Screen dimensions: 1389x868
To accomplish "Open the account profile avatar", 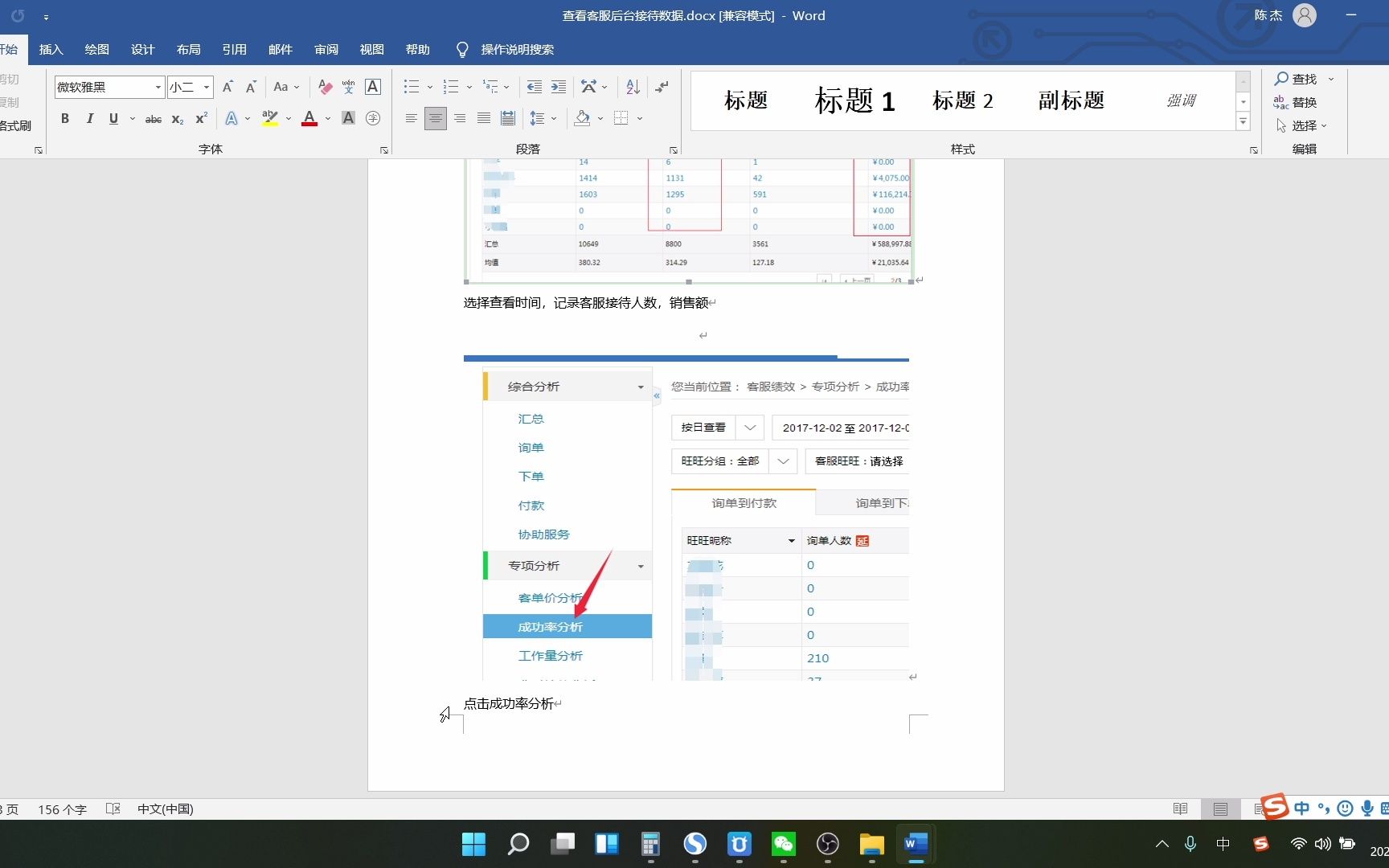I will point(1305,15).
